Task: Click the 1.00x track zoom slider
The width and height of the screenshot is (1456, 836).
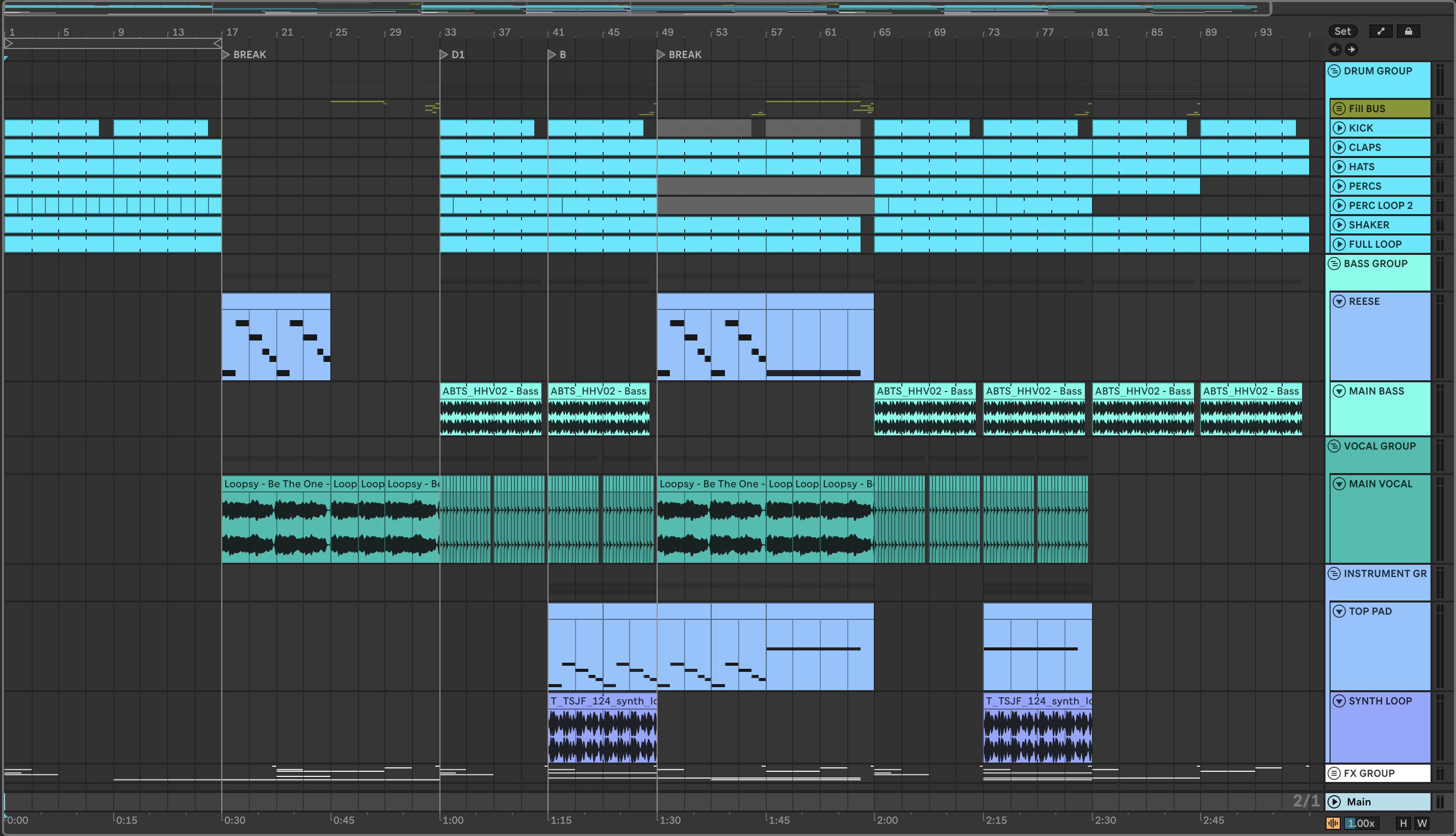Action: [1361, 823]
